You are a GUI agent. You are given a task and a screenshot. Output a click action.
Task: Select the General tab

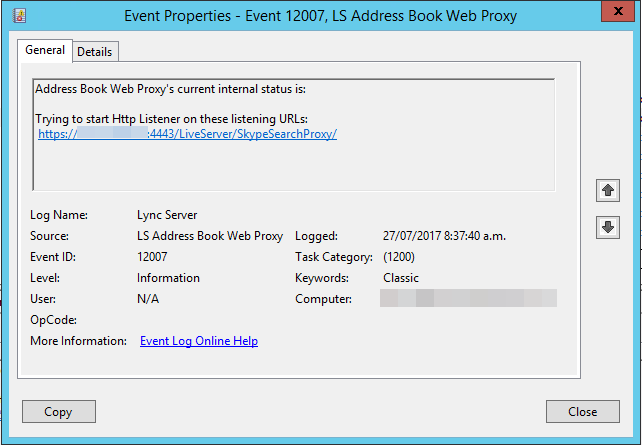(x=45, y=50)
